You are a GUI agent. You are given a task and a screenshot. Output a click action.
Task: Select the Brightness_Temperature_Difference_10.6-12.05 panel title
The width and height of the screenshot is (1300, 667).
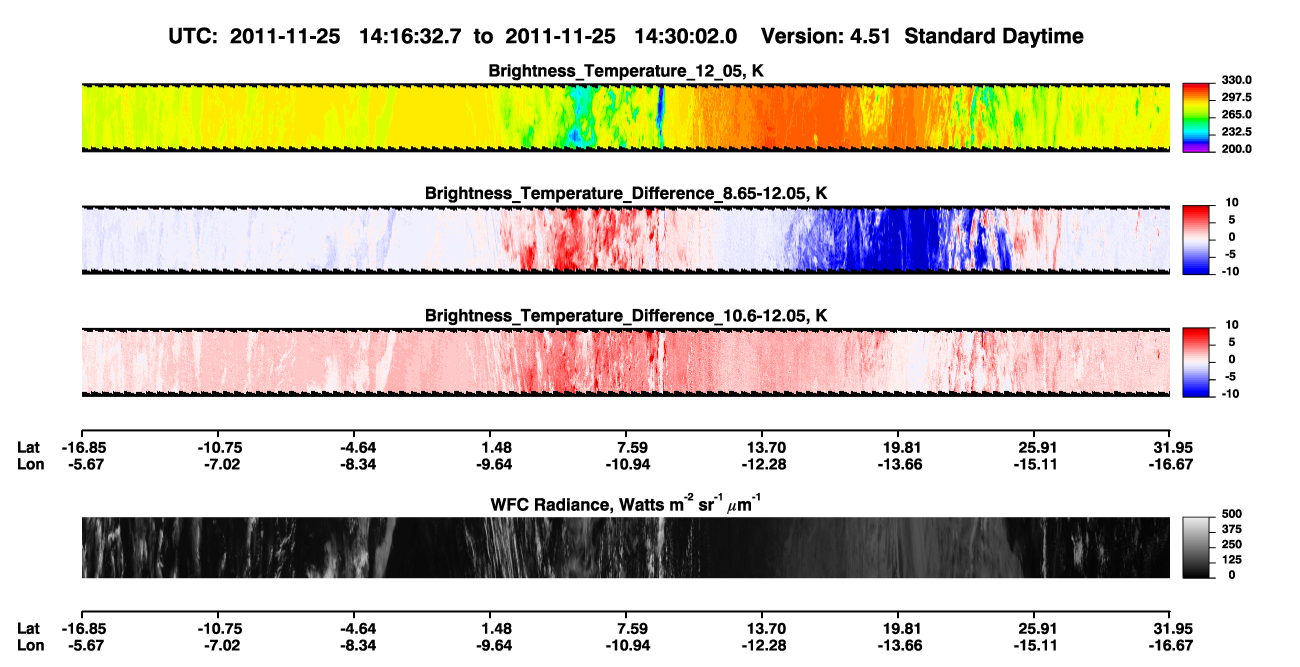(x=626, y=316)
